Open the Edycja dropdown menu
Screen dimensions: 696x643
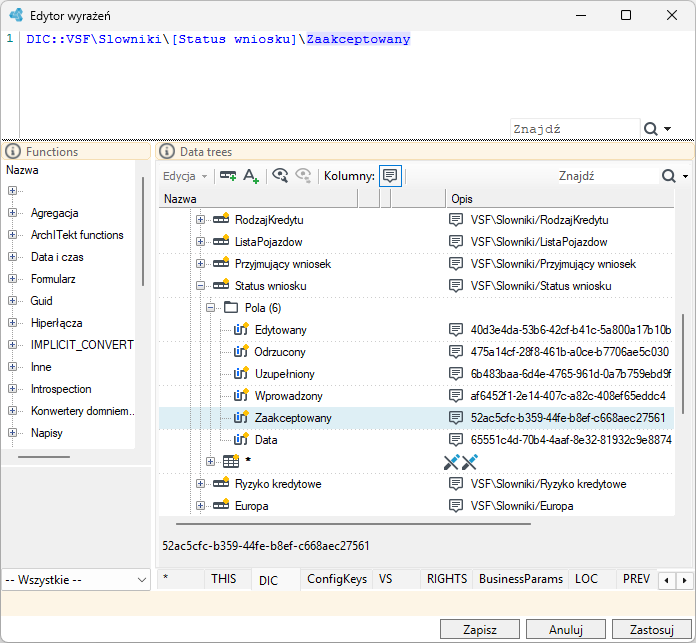(x=185, y=176)
